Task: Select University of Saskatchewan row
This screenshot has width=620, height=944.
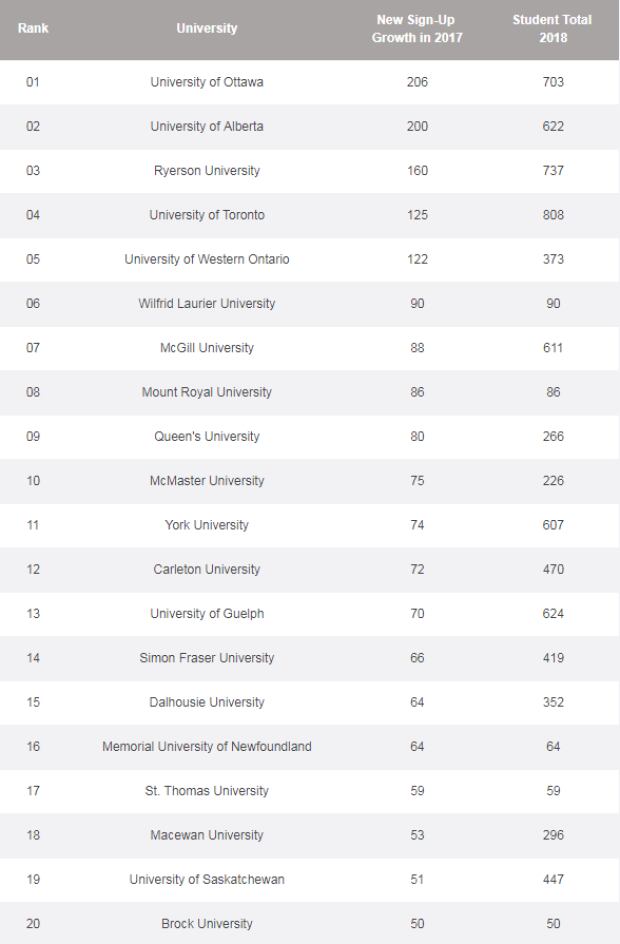Action: pyautogui.click(x=309, y=880)
